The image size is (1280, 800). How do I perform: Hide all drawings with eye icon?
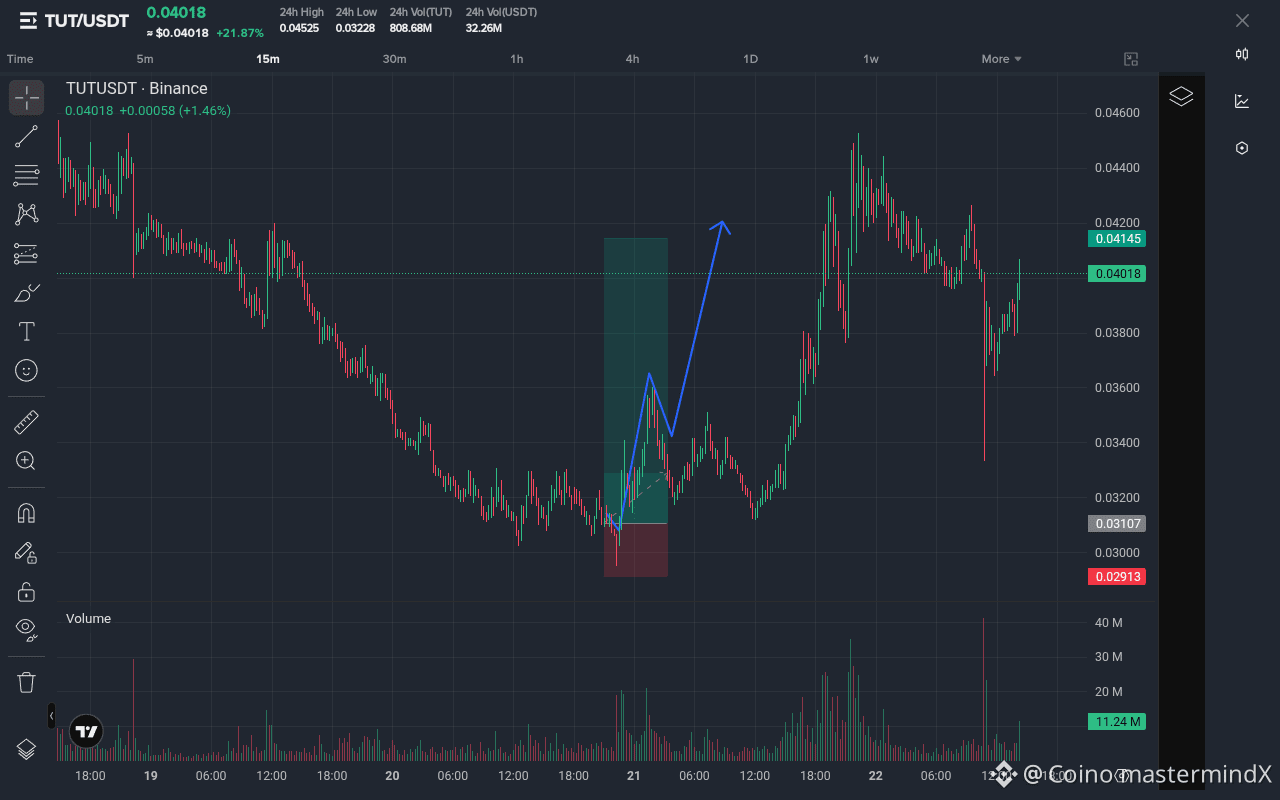pos(27,629)
